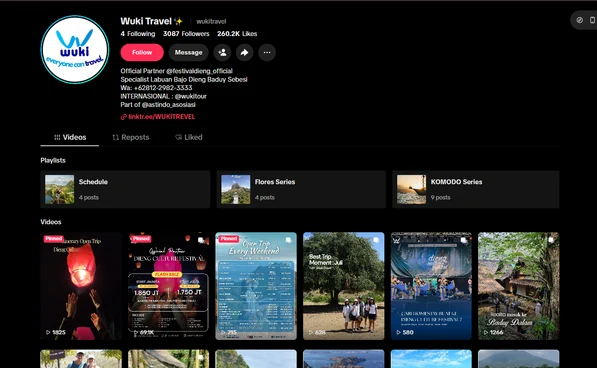Share the profile via arrow icon
Image resolution: width=597 pixels, height=368 pixels.
(244, 53)
